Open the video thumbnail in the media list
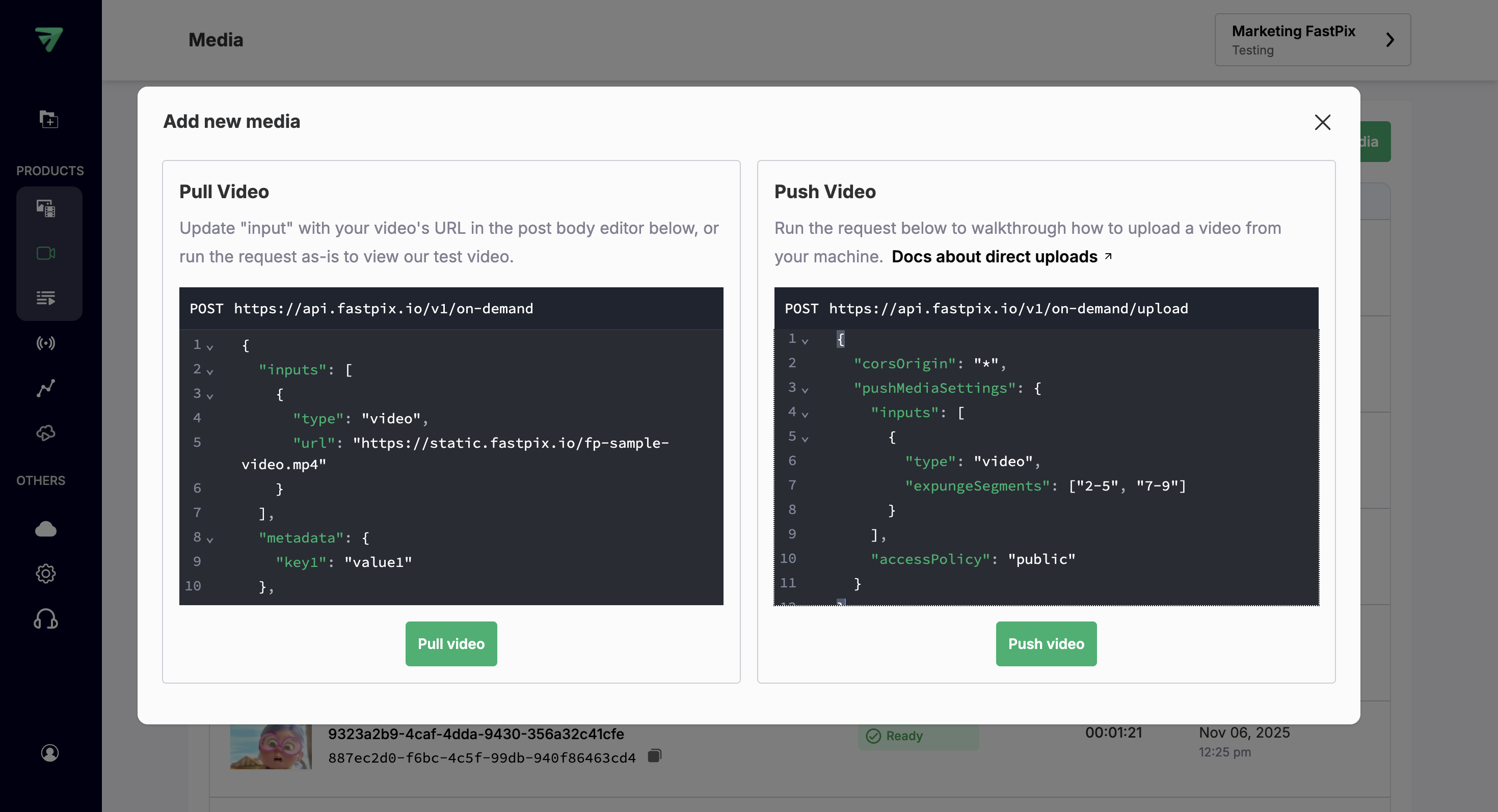Screen dimensions: 1498x812 point(271,746)
